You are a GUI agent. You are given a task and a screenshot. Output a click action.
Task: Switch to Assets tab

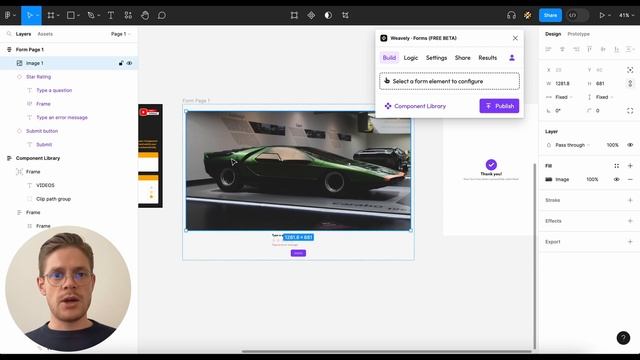point(45,34)
